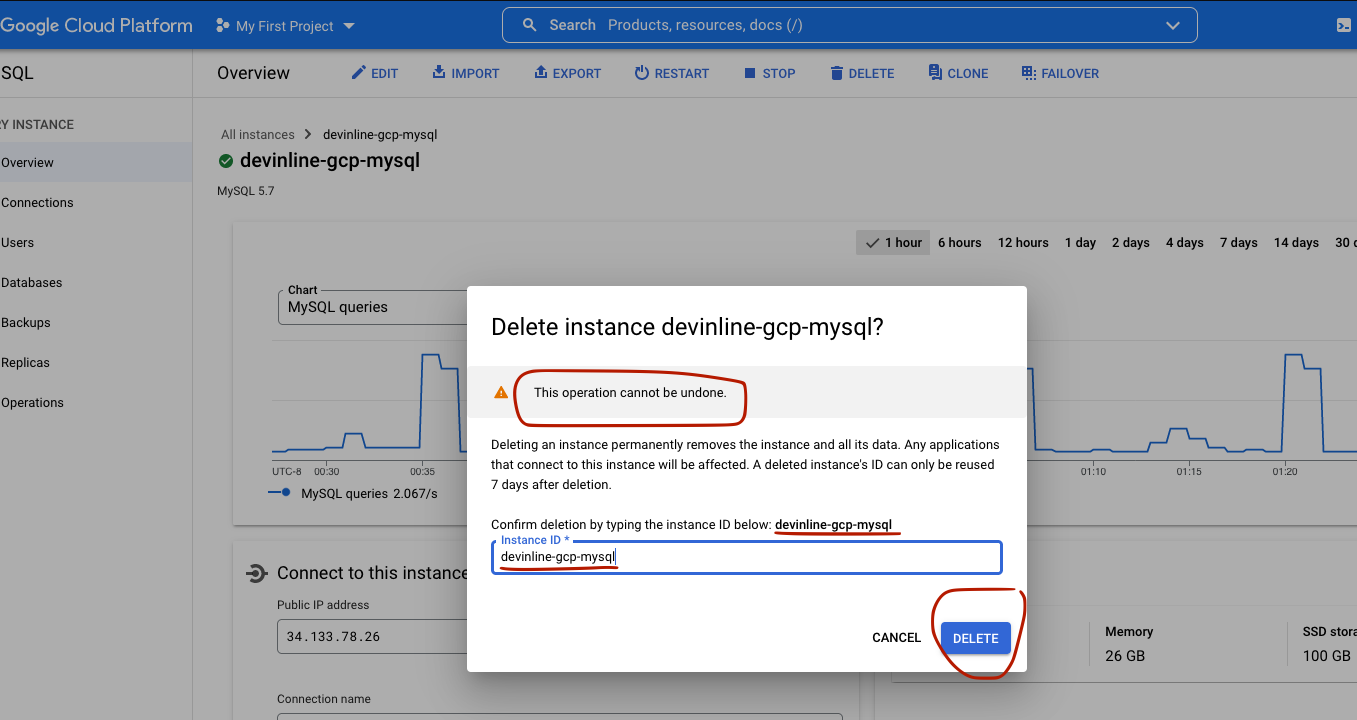1357x720 pixels.
Task: Open the Backups sidebar item
Action: coord(95,322)
